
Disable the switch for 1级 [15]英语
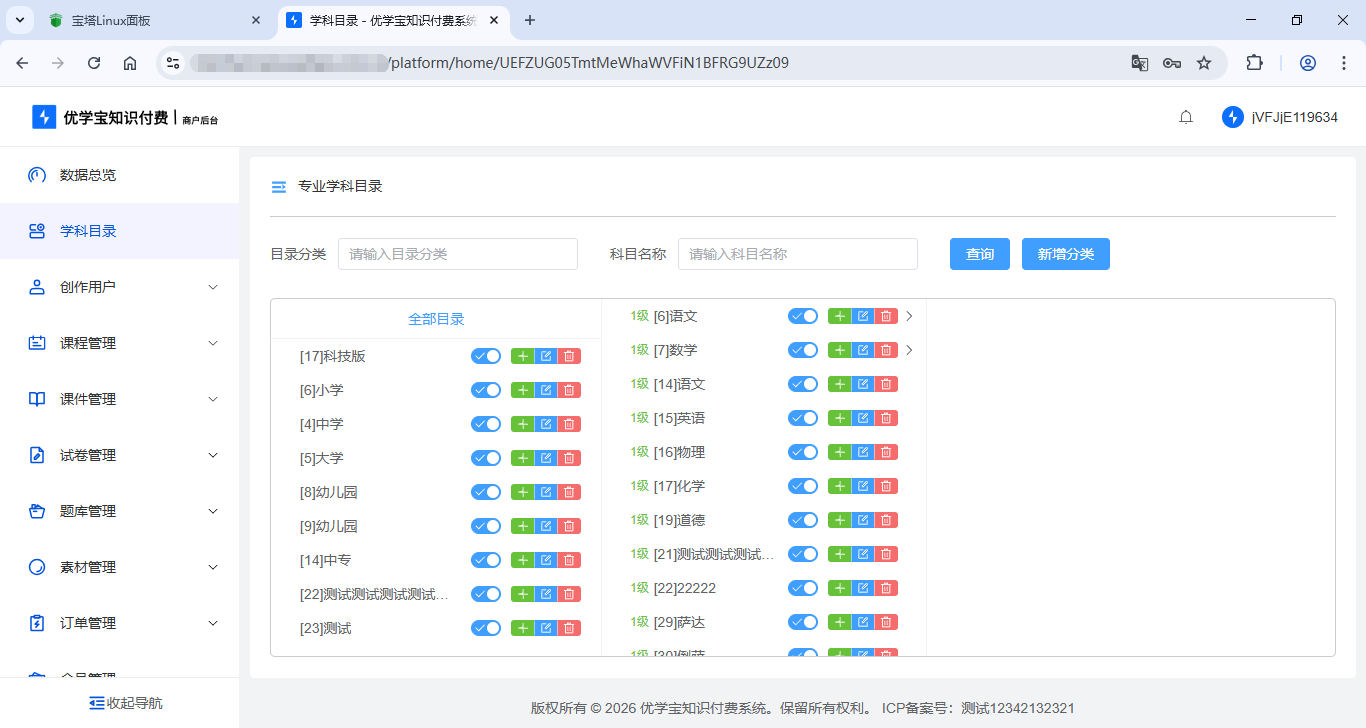803,417
